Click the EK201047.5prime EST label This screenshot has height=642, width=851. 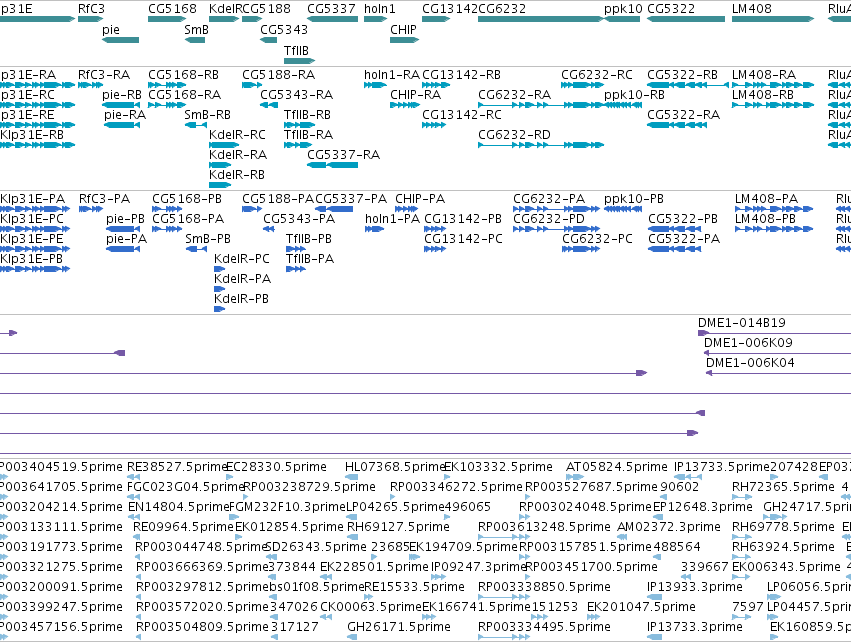point(642,607)
